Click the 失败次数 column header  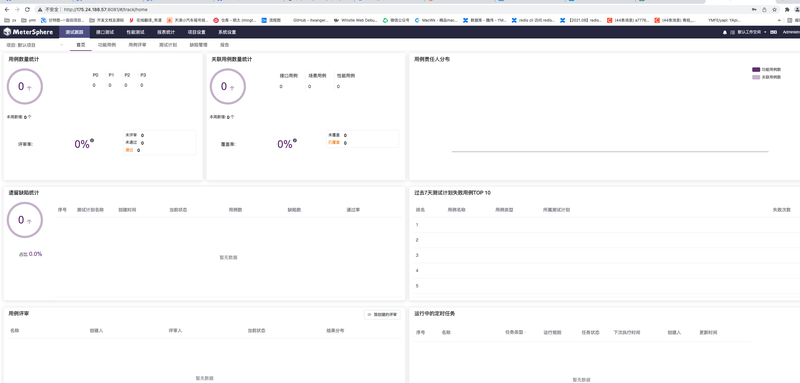[781, 210]
